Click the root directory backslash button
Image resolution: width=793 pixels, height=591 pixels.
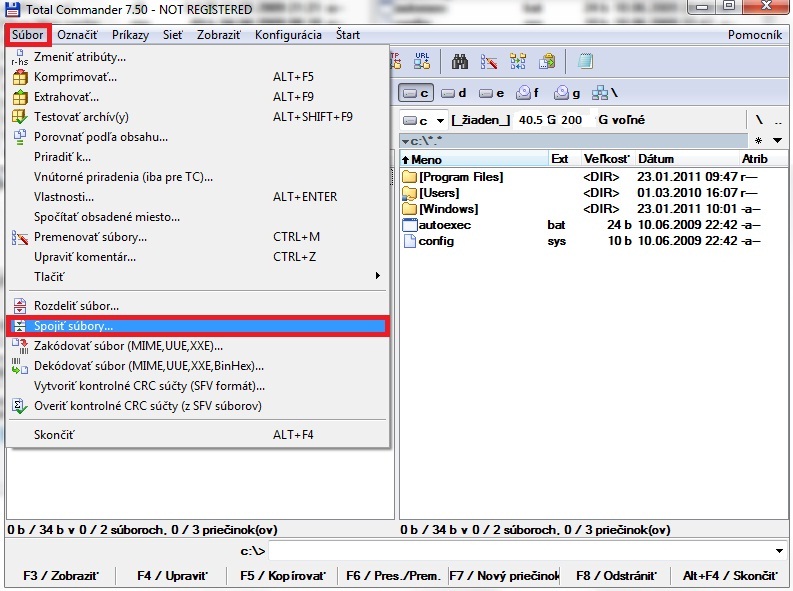coord(759,120)
